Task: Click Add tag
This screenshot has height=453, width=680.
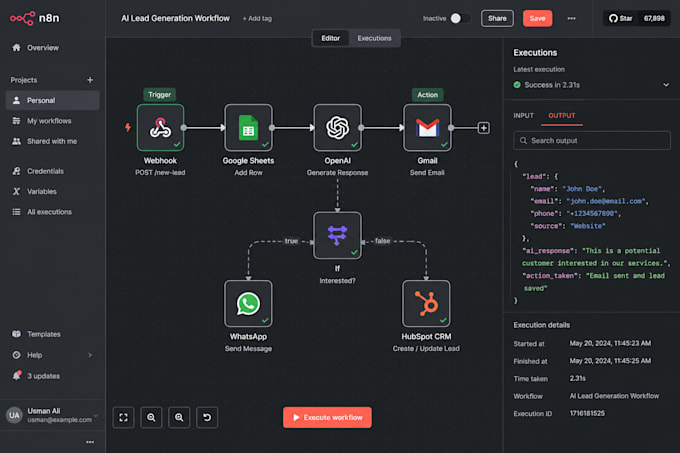Action: [x=257, y=19]
